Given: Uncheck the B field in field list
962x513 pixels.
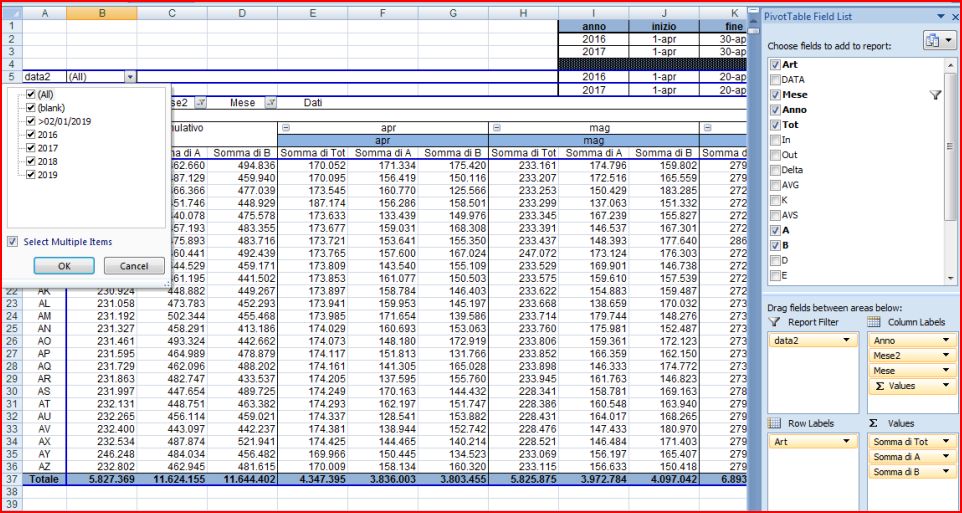Looking at the screenshot, I should coord(775,245).
